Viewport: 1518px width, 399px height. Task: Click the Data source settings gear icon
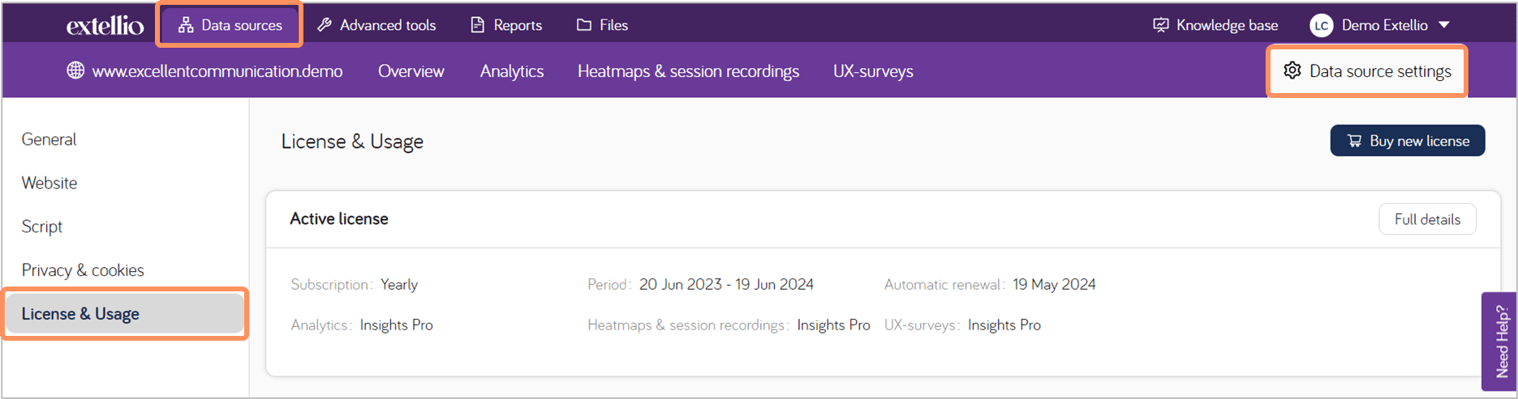point(1292,71)
